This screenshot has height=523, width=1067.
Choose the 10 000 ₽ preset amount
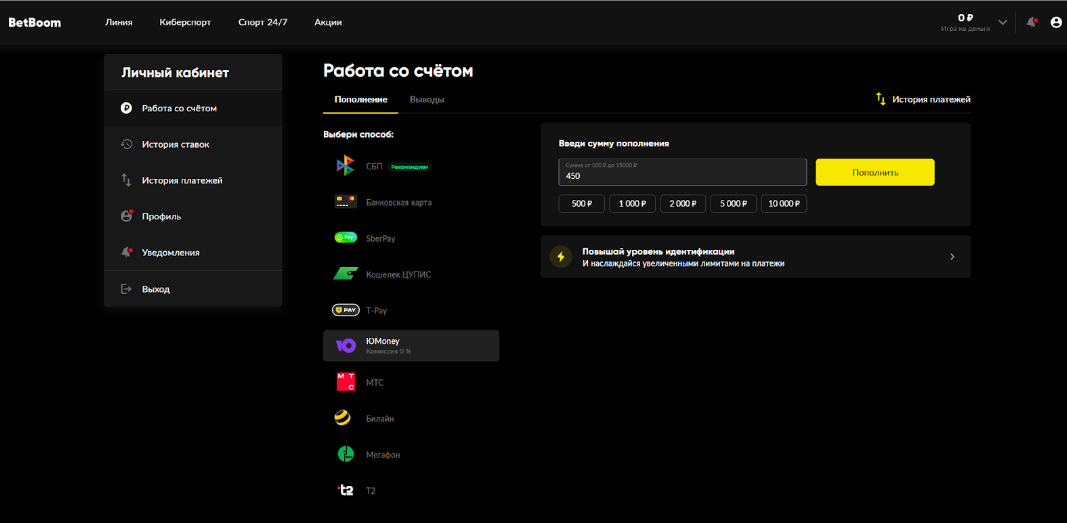783,204
